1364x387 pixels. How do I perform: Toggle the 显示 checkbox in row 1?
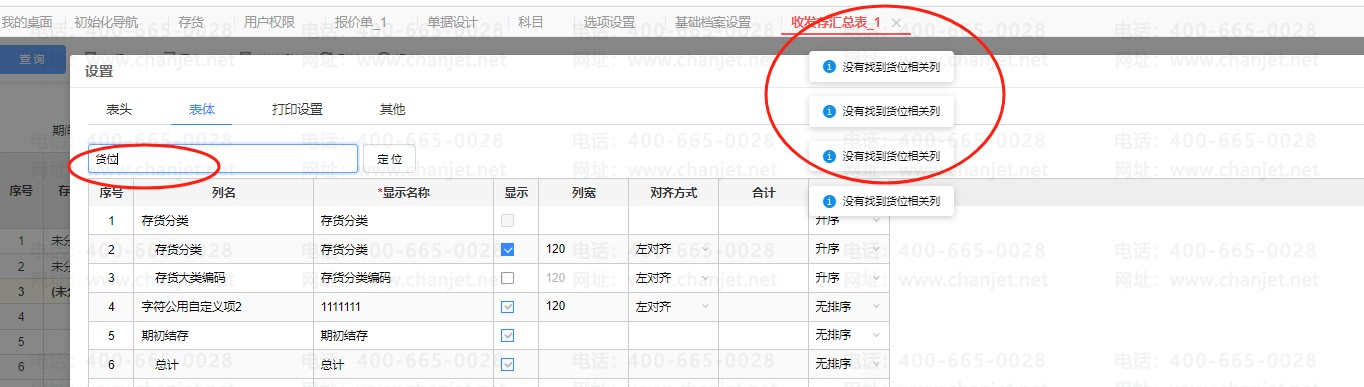click(508, 220)
